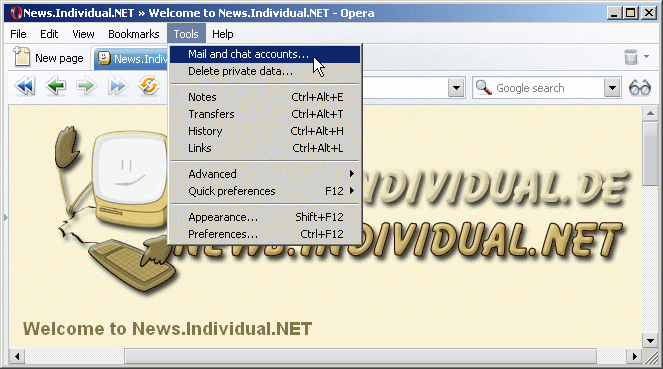
Task: Click the 'Welcome to News.Individual.NET' heading
Action: click(x=167, y=329)
